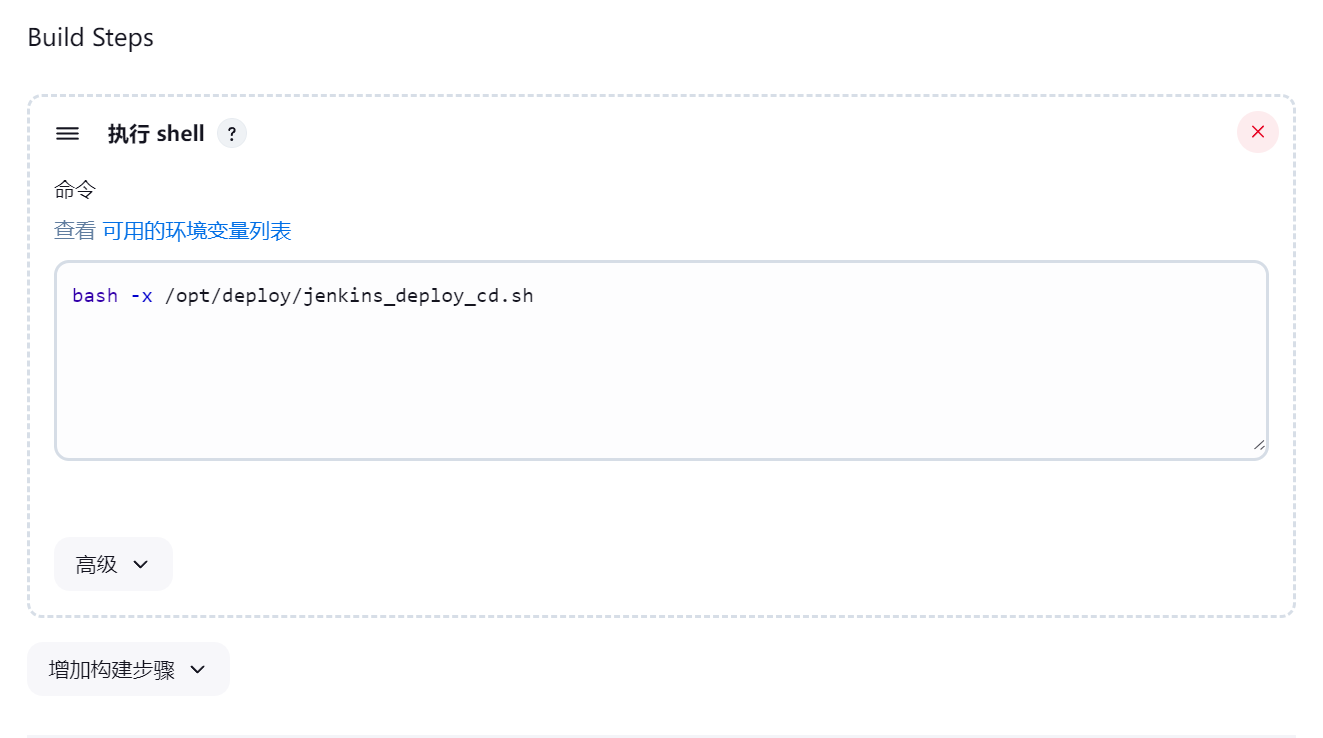Screen dimensions: 1323x738
Task: Click the 执行 shell step title
Action: point(156,134)
